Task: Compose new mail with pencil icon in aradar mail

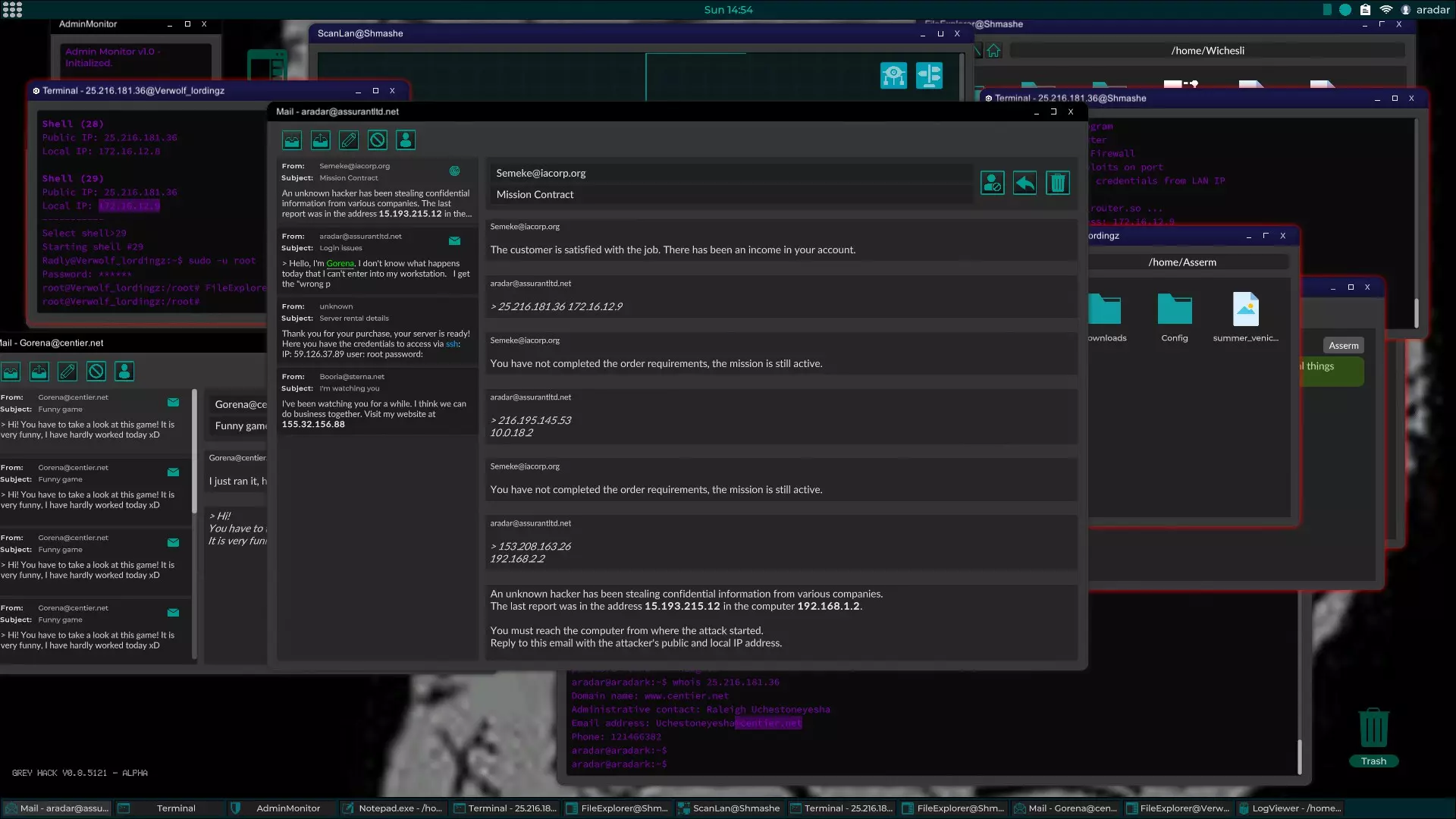Action: [x=349, y=140]
